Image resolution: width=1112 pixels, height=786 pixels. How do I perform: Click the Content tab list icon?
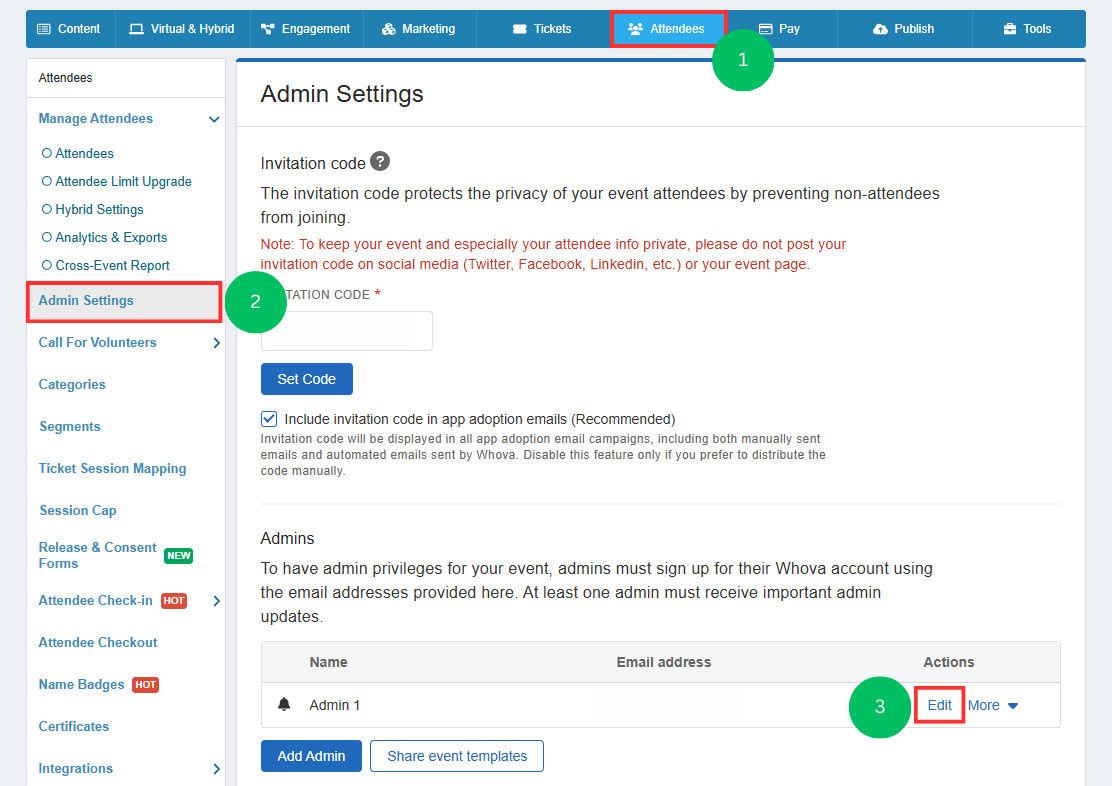pos(44,29)
